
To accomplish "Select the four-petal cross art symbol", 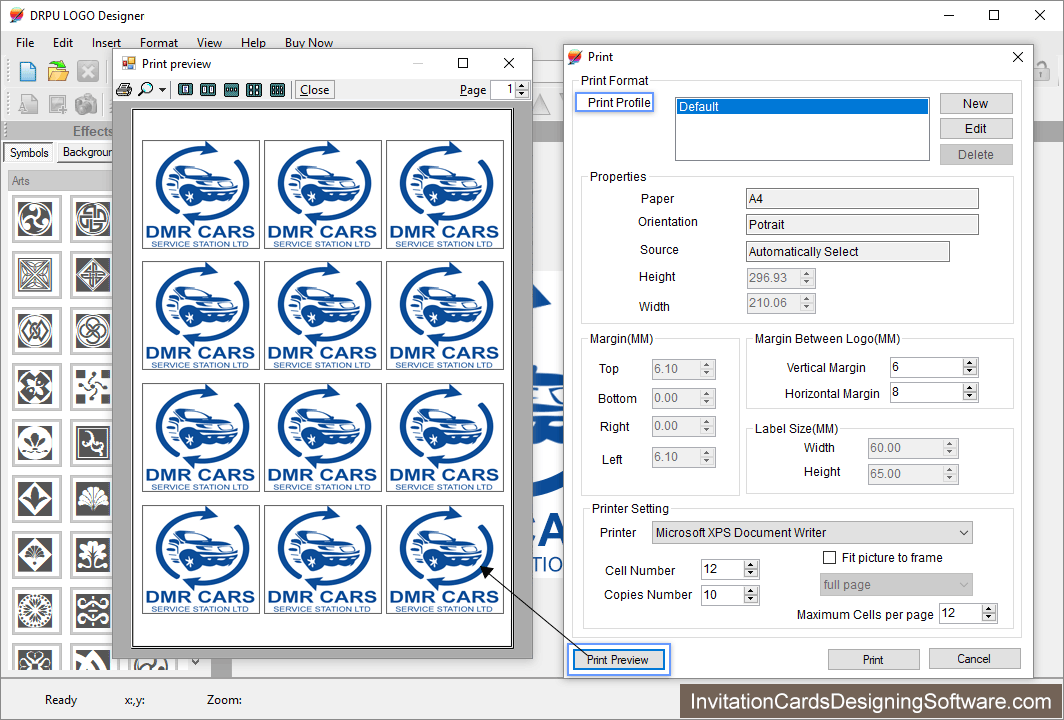I will pos(36,387).
